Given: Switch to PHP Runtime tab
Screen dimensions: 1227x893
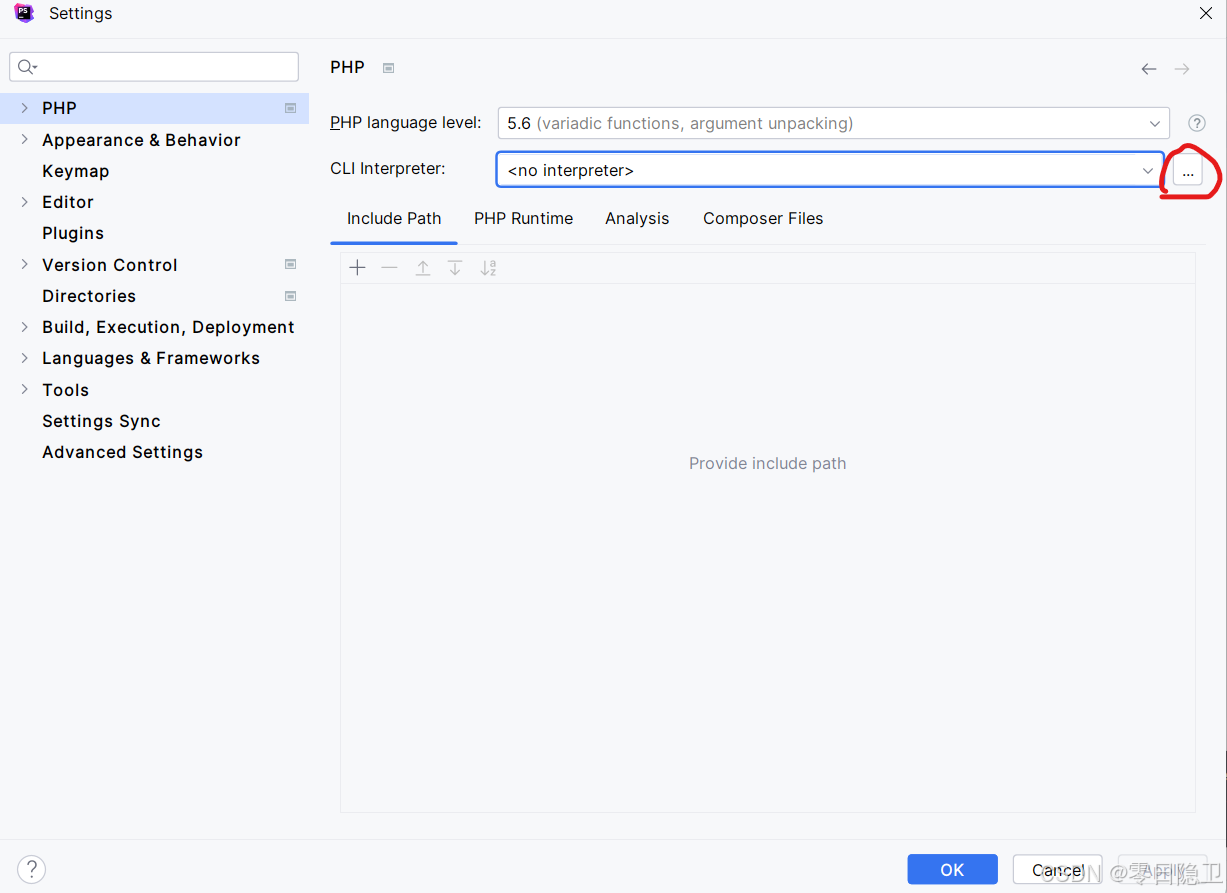Looking at the screenshot, I should pos(523,218).
